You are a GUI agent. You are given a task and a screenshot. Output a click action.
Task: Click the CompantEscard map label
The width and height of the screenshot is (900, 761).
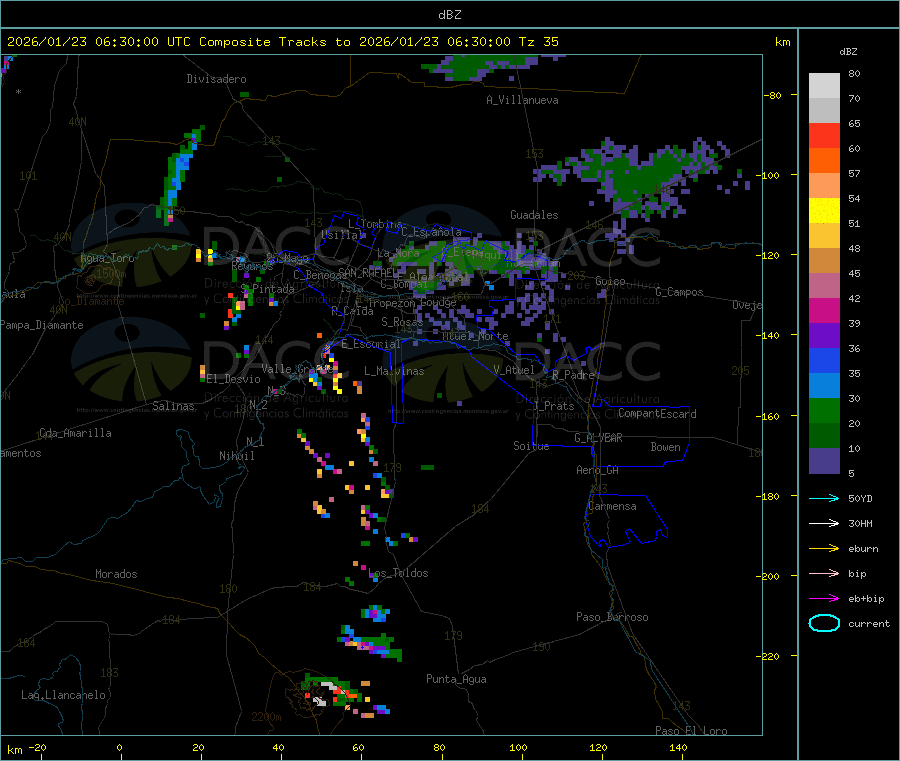tap(657, 413)
